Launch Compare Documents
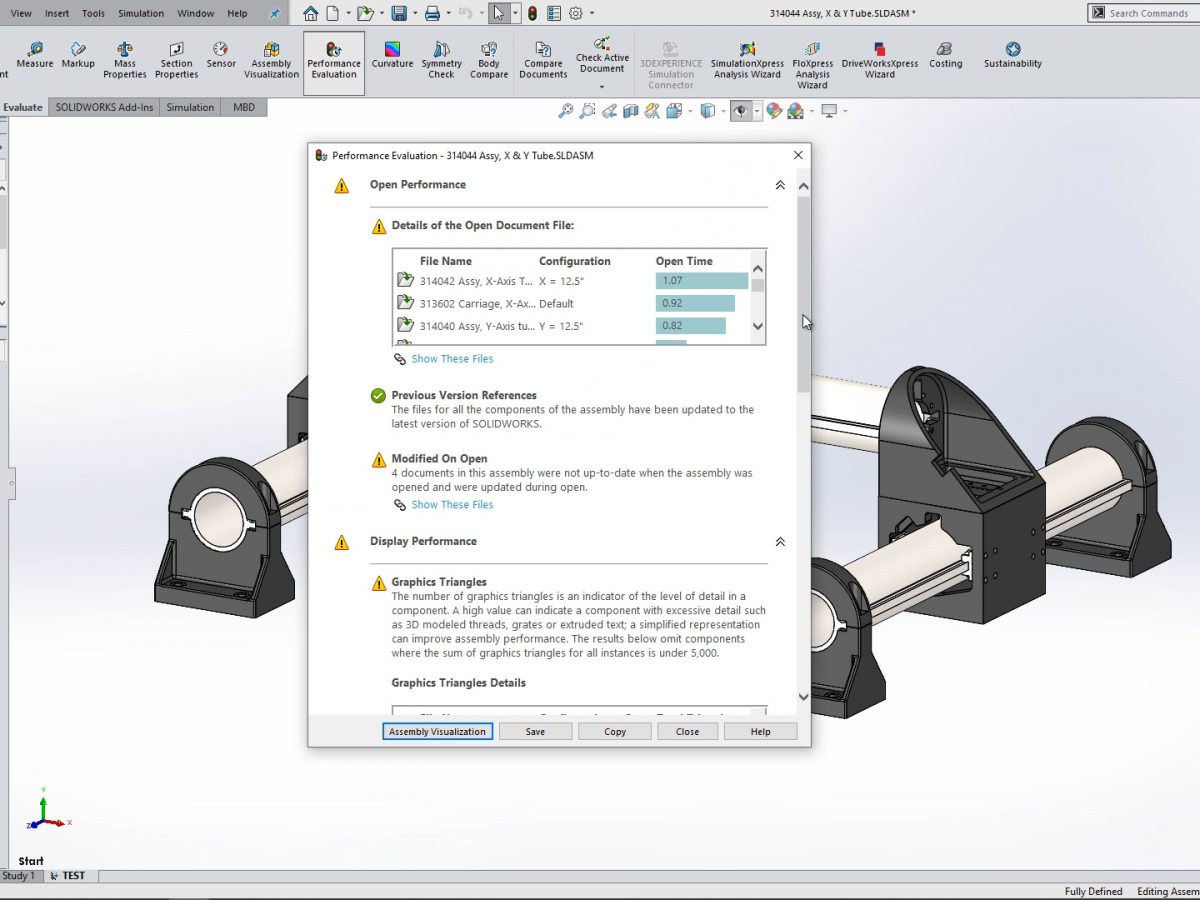This screenshot has height=900, width=1200. (x=543, y=60)
